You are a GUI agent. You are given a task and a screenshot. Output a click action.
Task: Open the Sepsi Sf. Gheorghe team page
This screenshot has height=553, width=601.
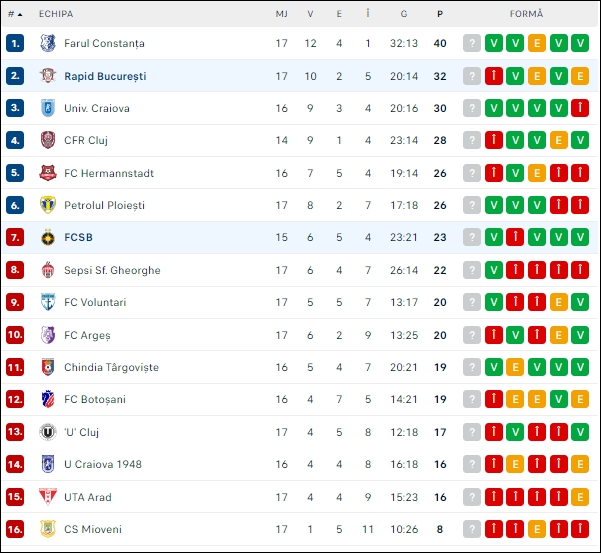(112, 270)
